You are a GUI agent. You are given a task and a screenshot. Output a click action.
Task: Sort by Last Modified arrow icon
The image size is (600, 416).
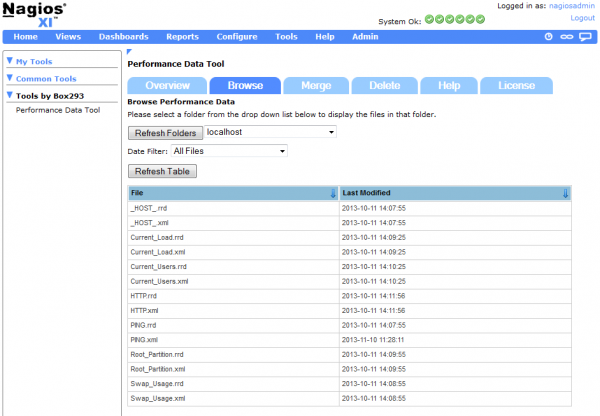click(x=565, y=193)
